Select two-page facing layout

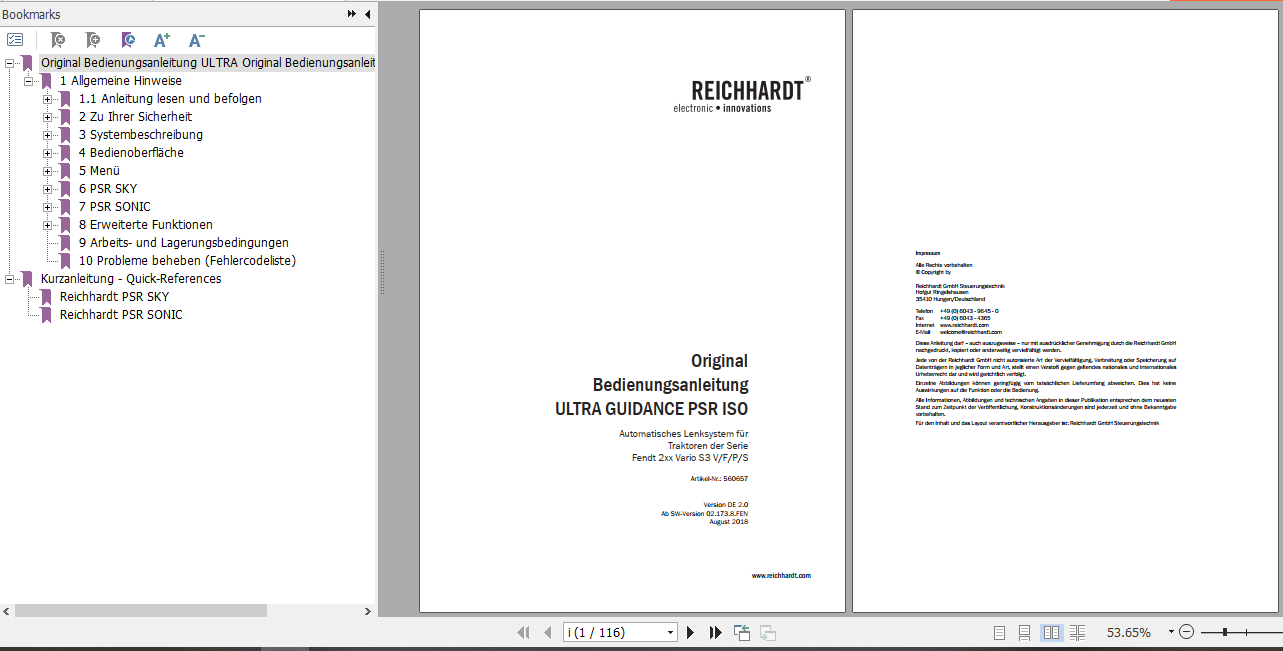(x=1051, y=632)
